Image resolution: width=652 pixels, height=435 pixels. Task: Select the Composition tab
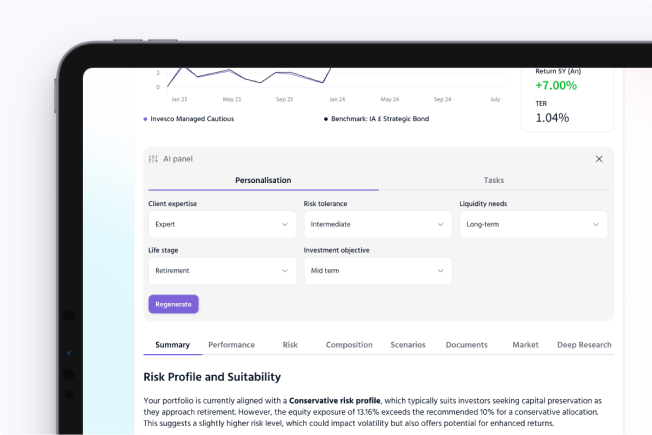click(x=349, y=345)
